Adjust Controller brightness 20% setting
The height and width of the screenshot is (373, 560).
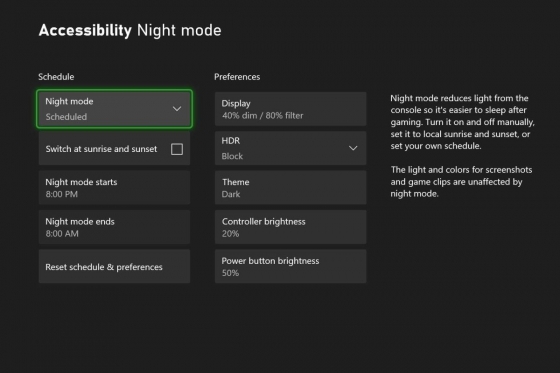click(x=290, y=227)
